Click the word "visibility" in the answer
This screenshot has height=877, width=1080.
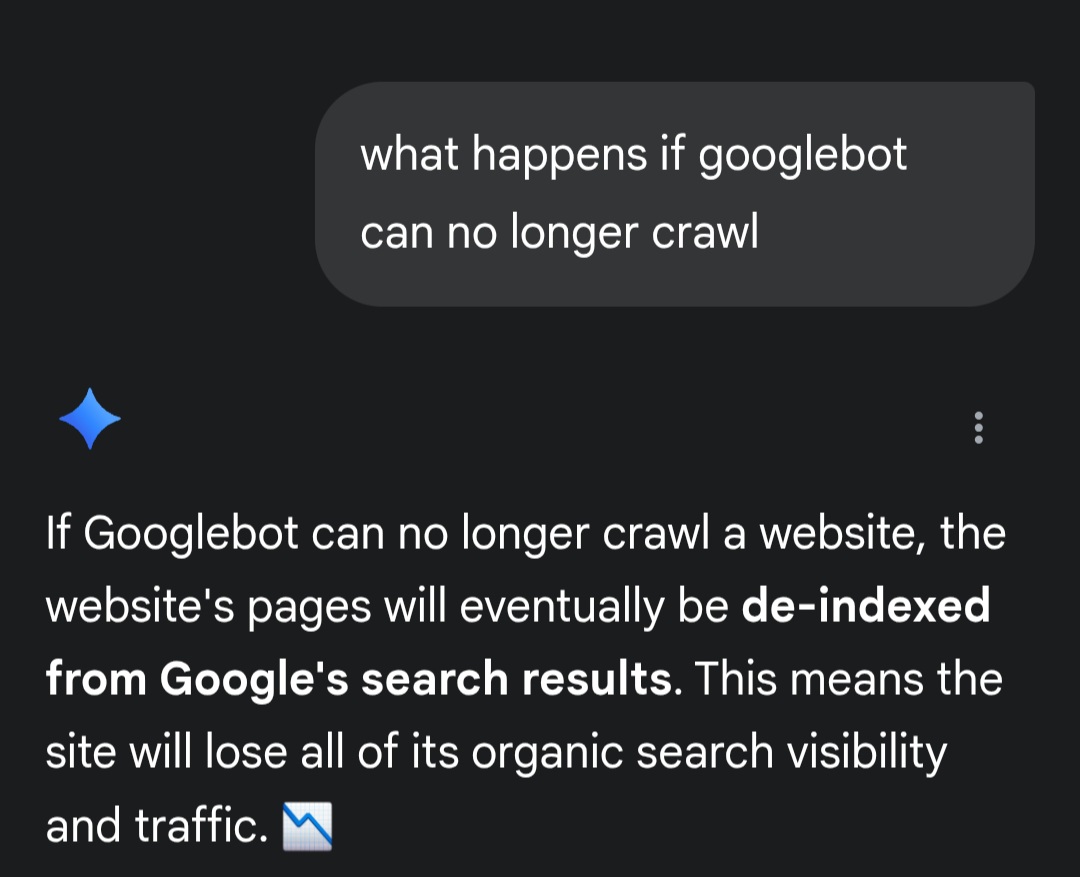point(867,752)
